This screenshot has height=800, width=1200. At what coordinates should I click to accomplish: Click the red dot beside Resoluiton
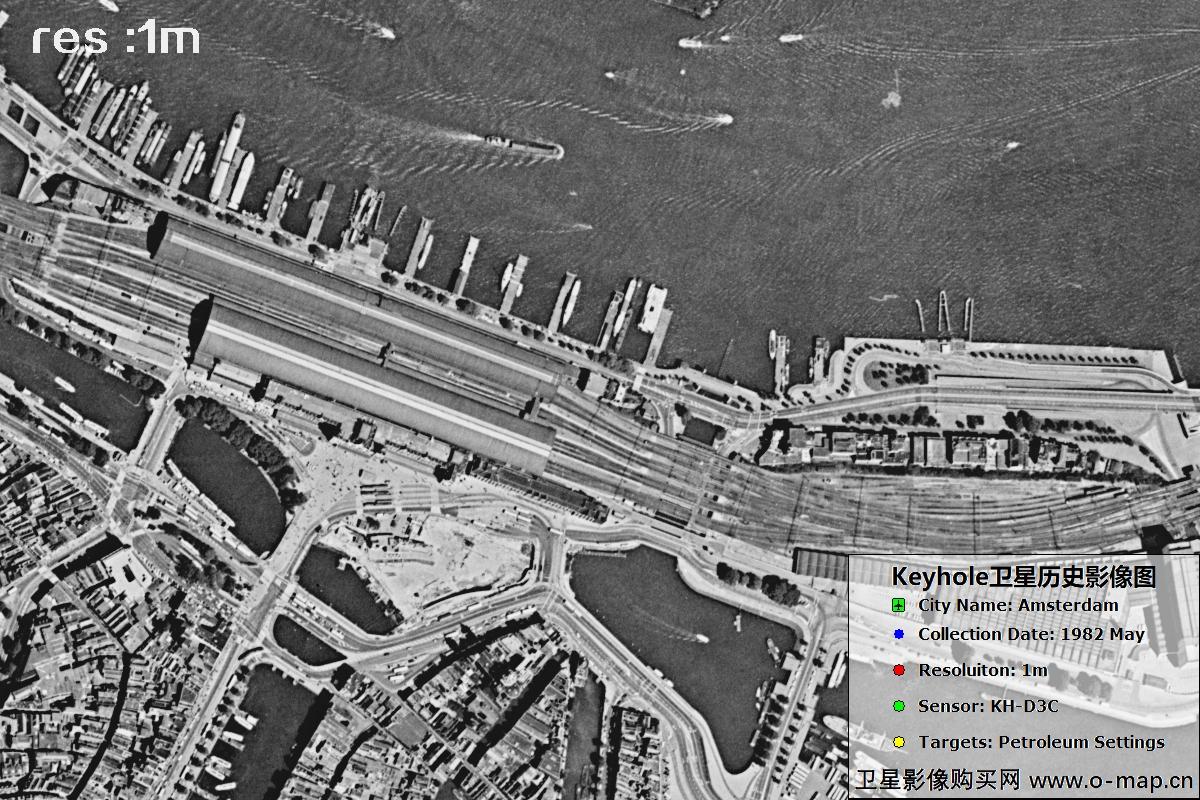tap(898, 670)
